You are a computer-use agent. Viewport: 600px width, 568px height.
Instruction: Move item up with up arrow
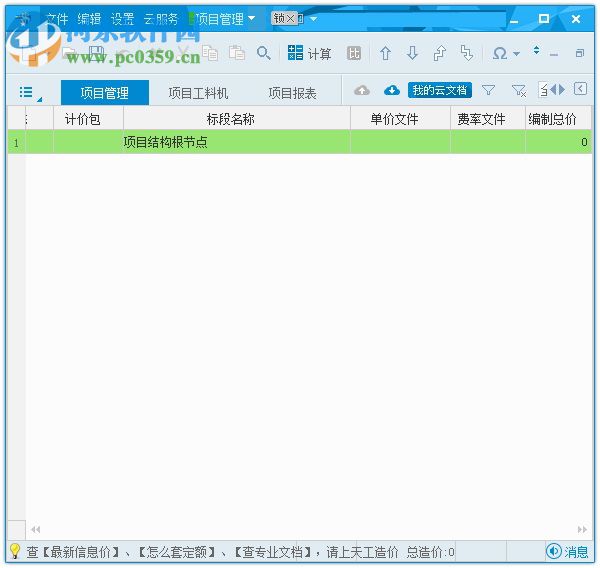(385, 53)
